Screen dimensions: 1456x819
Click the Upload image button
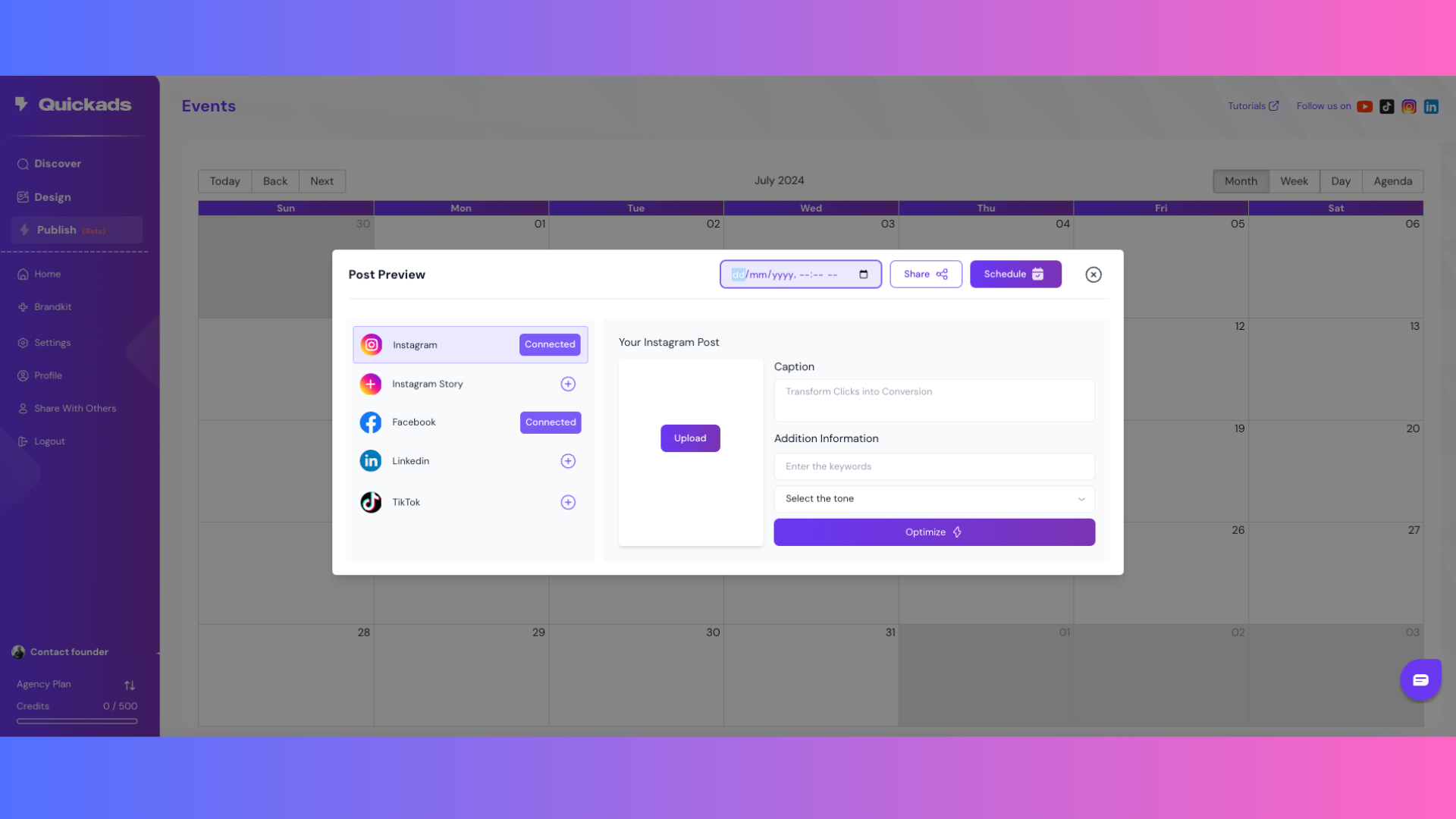[689, 438]
